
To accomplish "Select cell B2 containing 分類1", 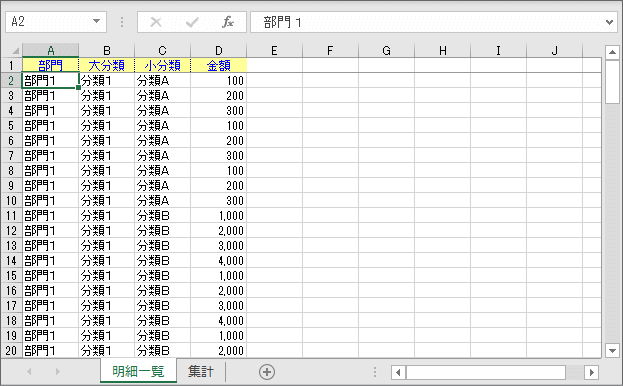I will coord(106,81).
